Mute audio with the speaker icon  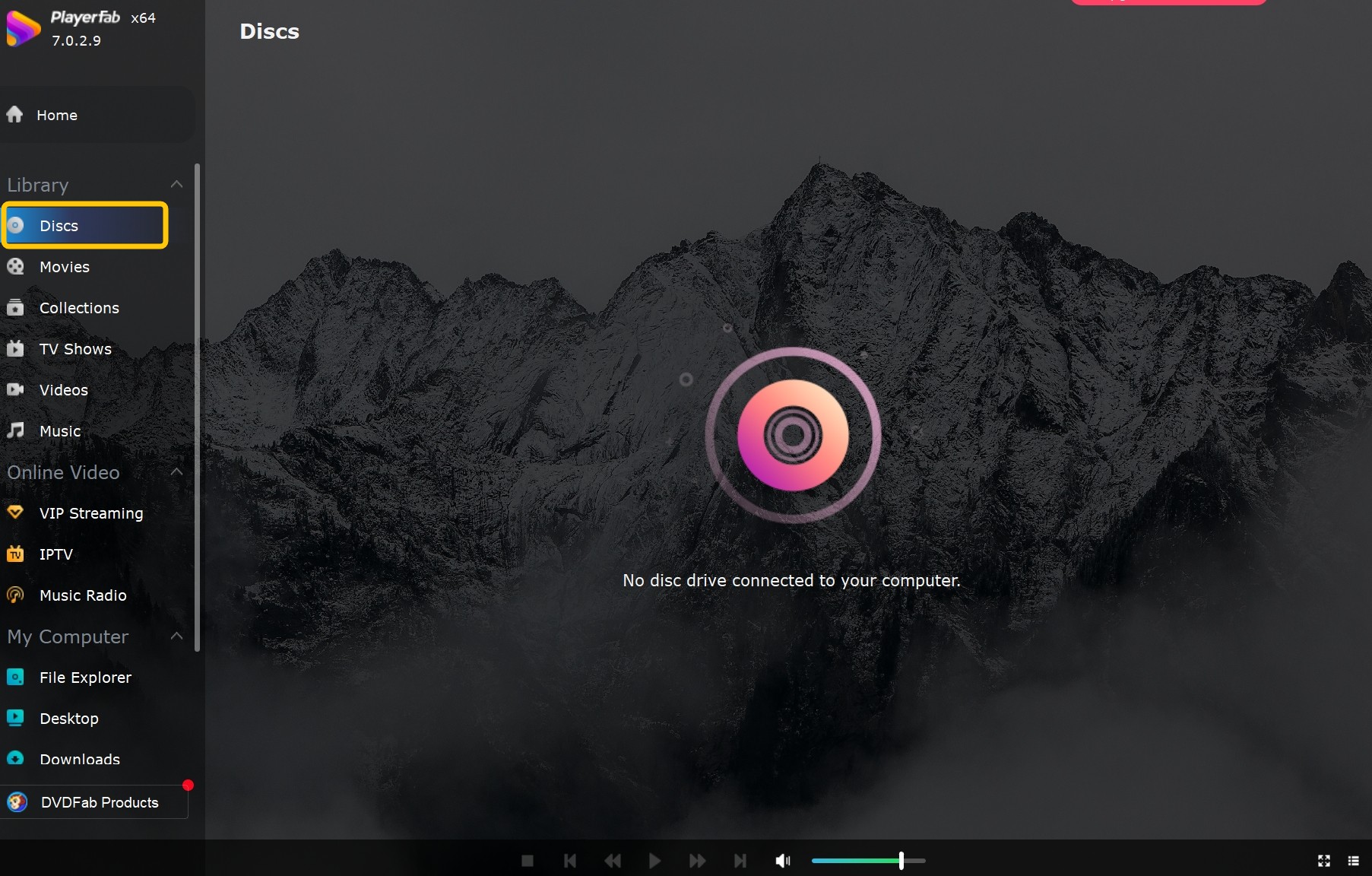[783, 861]
